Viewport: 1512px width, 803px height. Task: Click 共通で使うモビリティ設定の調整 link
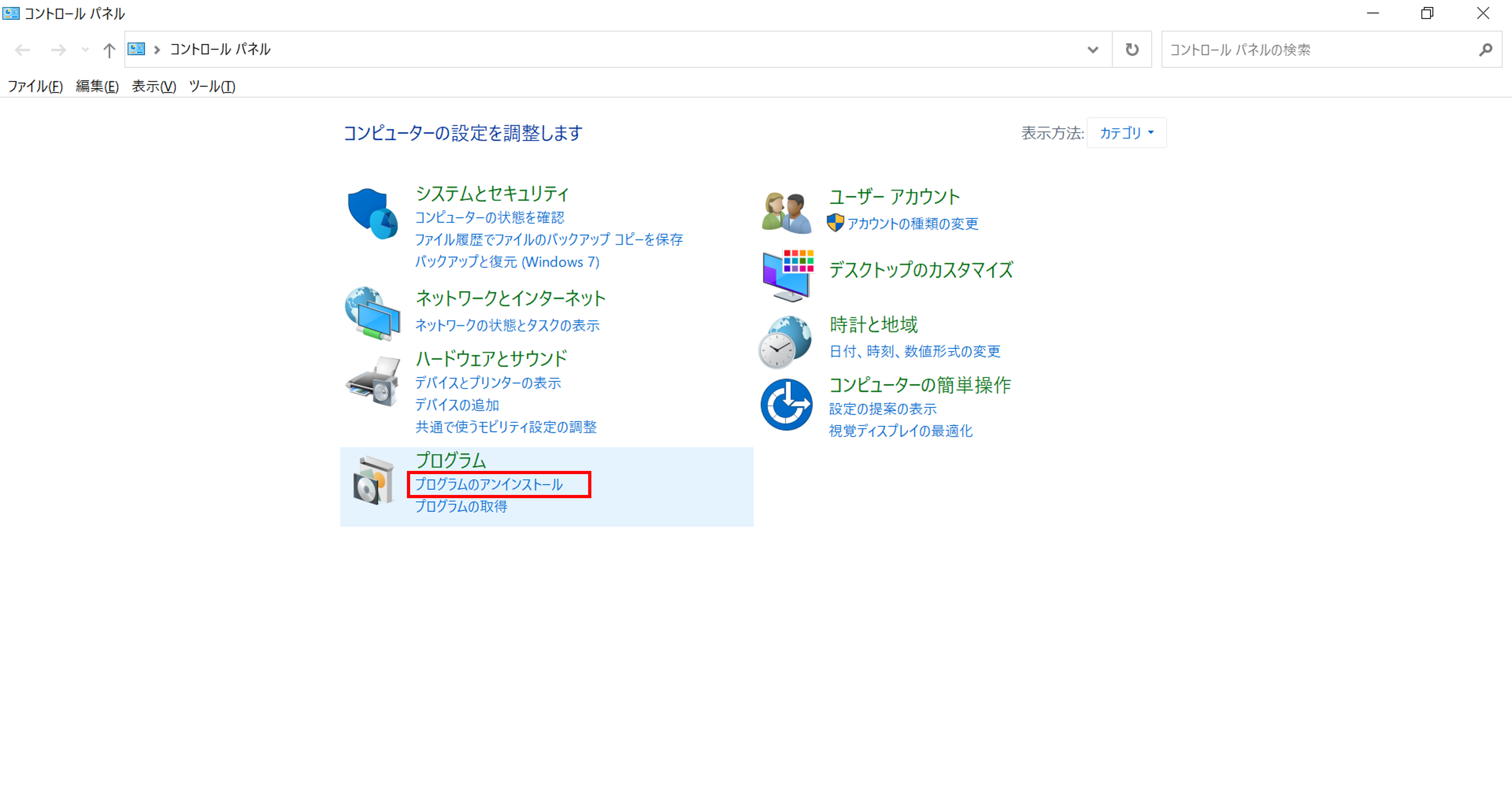(x=506, y=427)
